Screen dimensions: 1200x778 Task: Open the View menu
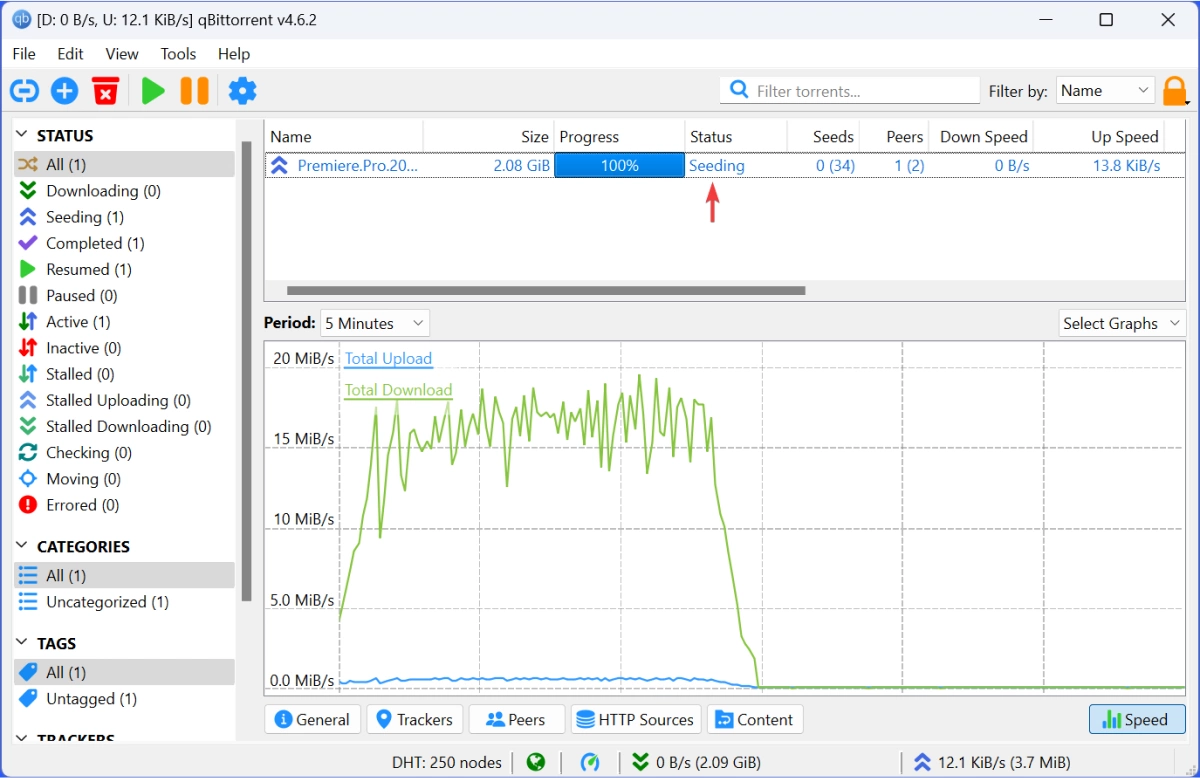pyautogui.click(x=122, y=54)
